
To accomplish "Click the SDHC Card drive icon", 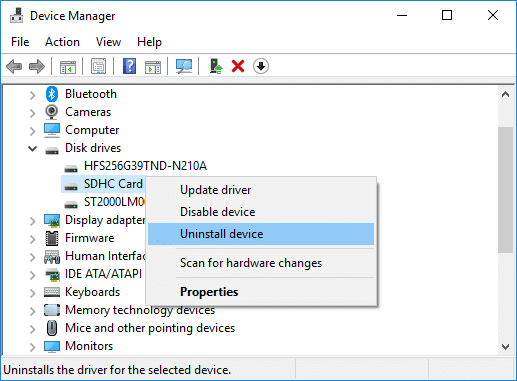I will click(x=71, y=186).
